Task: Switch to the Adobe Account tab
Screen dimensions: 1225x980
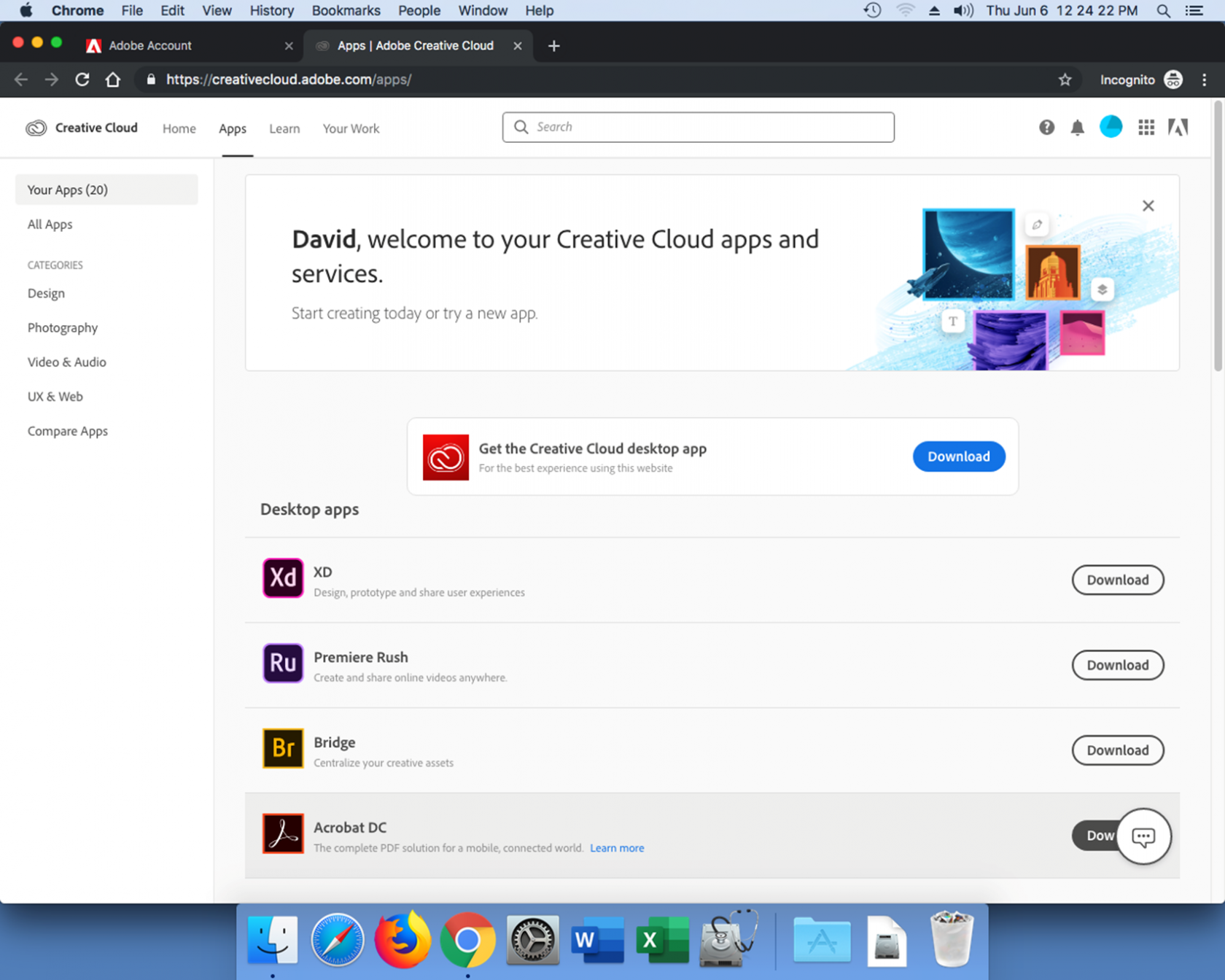Action: tap(190, 45)
